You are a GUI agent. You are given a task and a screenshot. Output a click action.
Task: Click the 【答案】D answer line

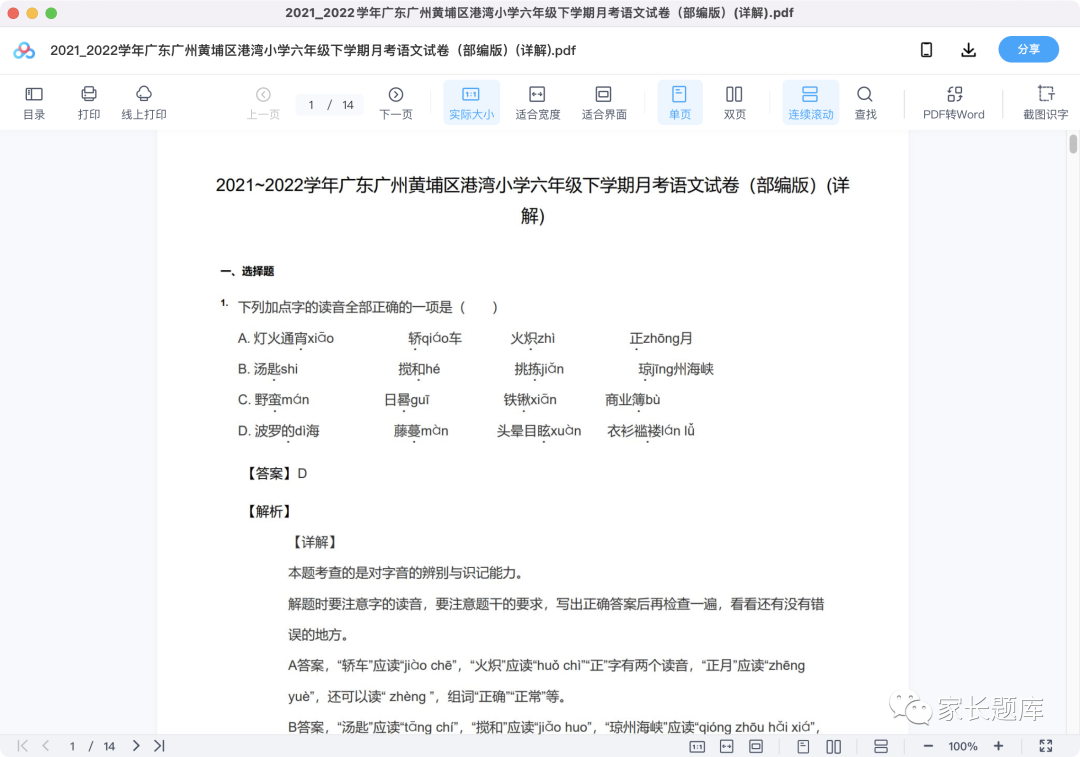point(277,473)
